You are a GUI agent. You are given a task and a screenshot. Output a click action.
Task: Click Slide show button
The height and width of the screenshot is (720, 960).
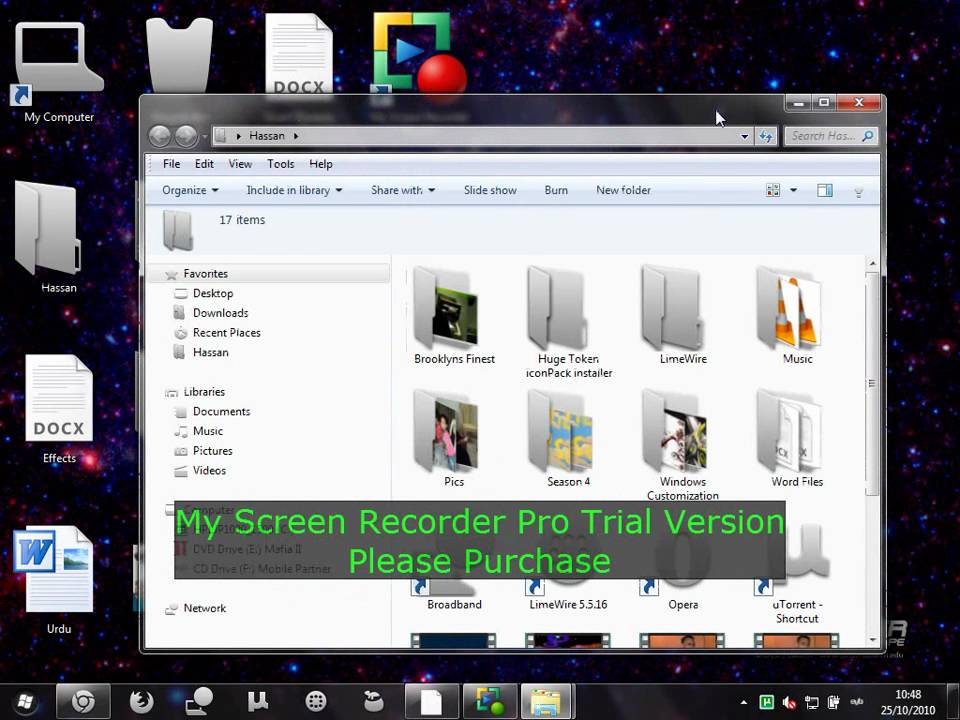(x=490, y=190)
